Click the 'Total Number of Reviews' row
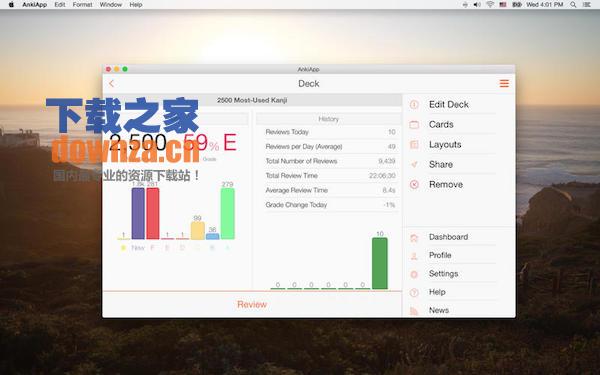Screen dimensions: 600x375 331,161
